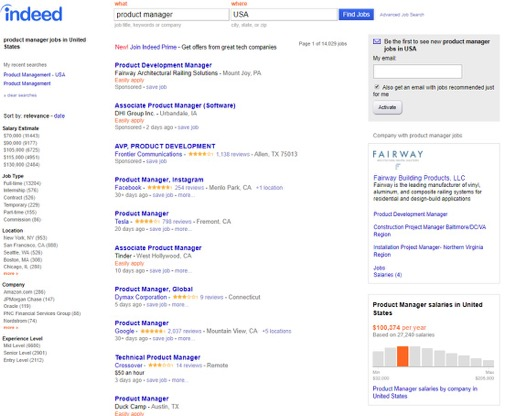The width and height of the screenshot is (505, 416).
Task: Click Facebook star rating icon
Action: 159,187
